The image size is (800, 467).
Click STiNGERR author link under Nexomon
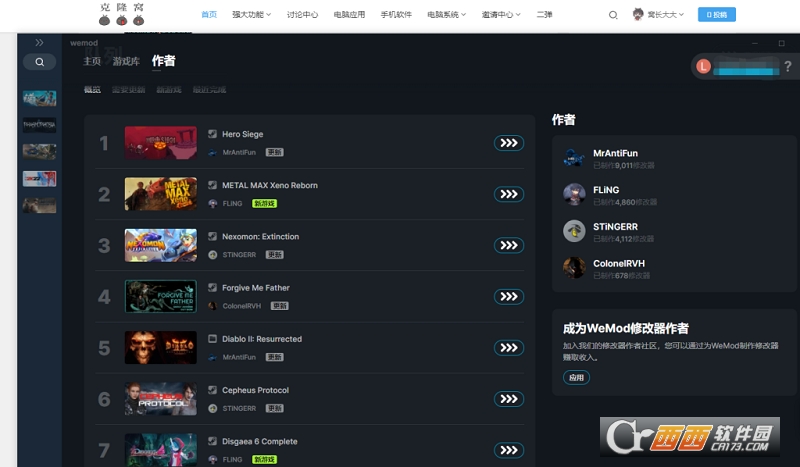pyautogui.click(x=239, y=255)
